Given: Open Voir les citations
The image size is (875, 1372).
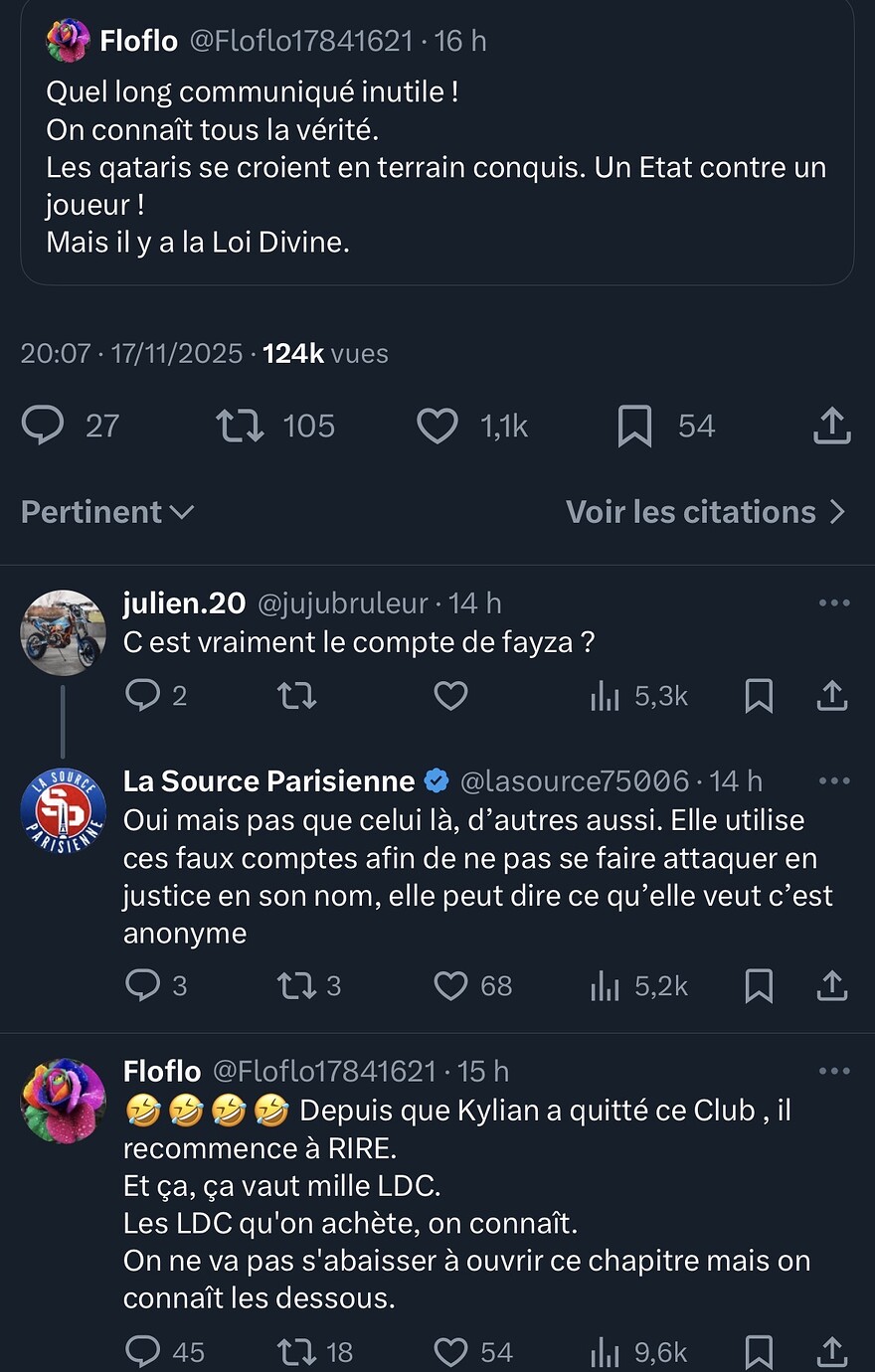Looking at the screenshot, I should coord(705,512).
